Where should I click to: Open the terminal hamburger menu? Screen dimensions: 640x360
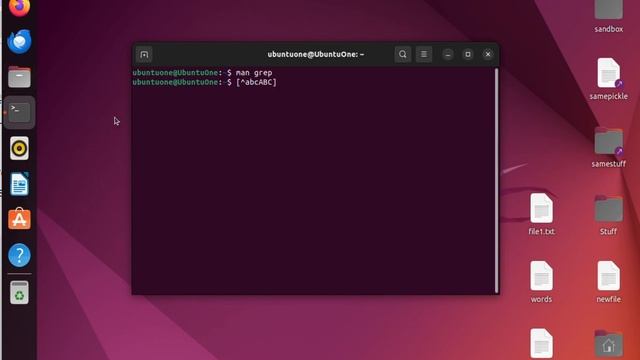pos(424,54)
